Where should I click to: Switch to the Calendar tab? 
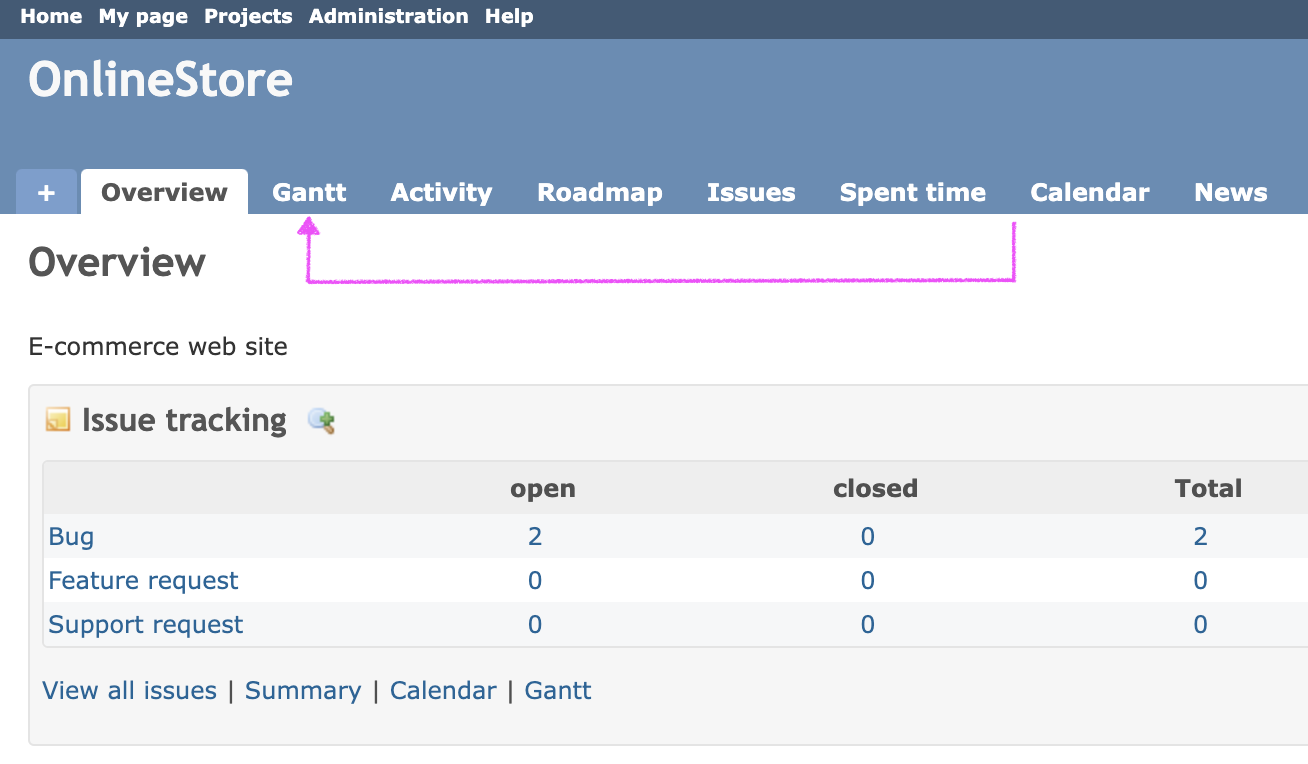click(x=1089, y=192)
